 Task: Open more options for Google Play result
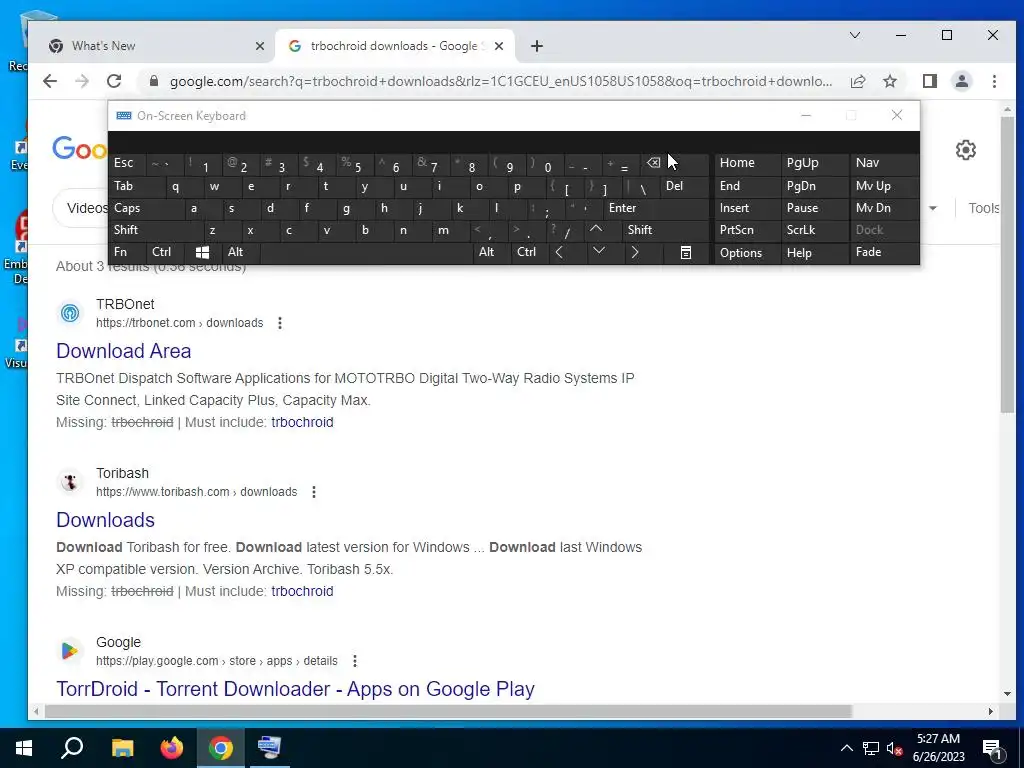click(355, 662)
